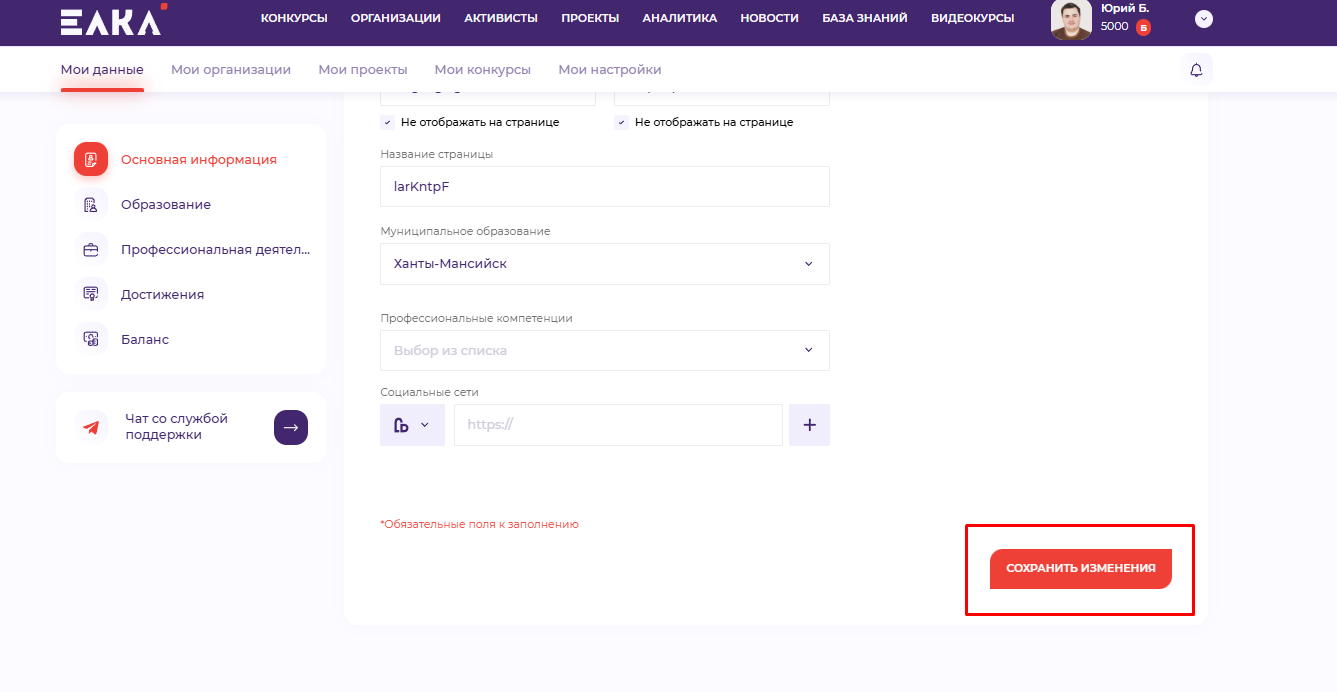This screenshot has width=1337, height=692.
Task: Click the Название страницы input field
Action: (605, 186)
